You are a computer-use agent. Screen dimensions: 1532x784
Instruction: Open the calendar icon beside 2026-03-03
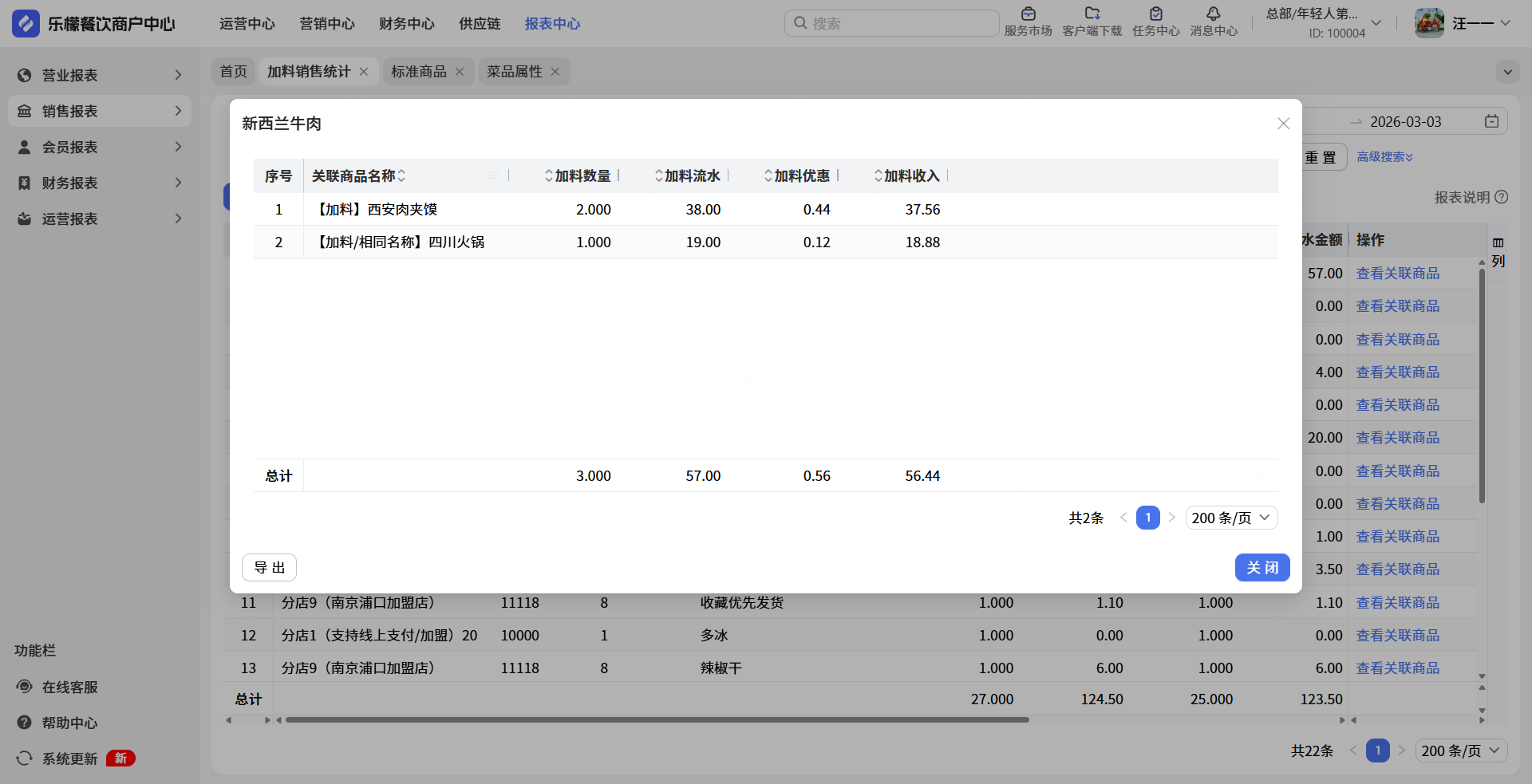coord(1491,121)
